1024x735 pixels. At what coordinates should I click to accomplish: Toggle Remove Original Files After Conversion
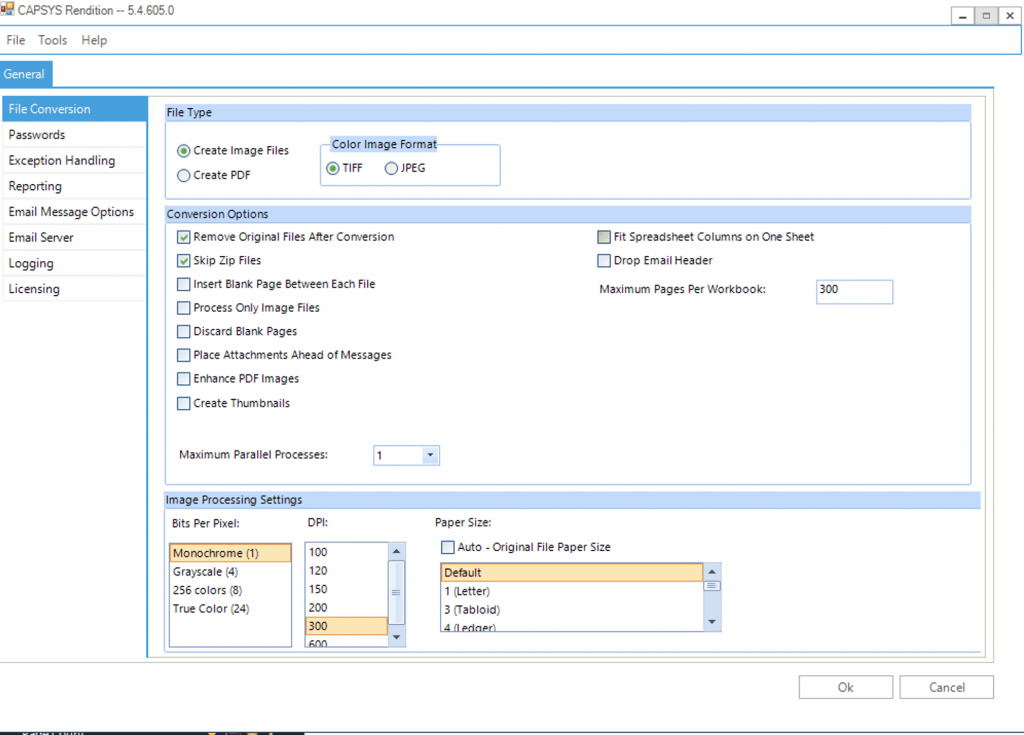(184, 237)
